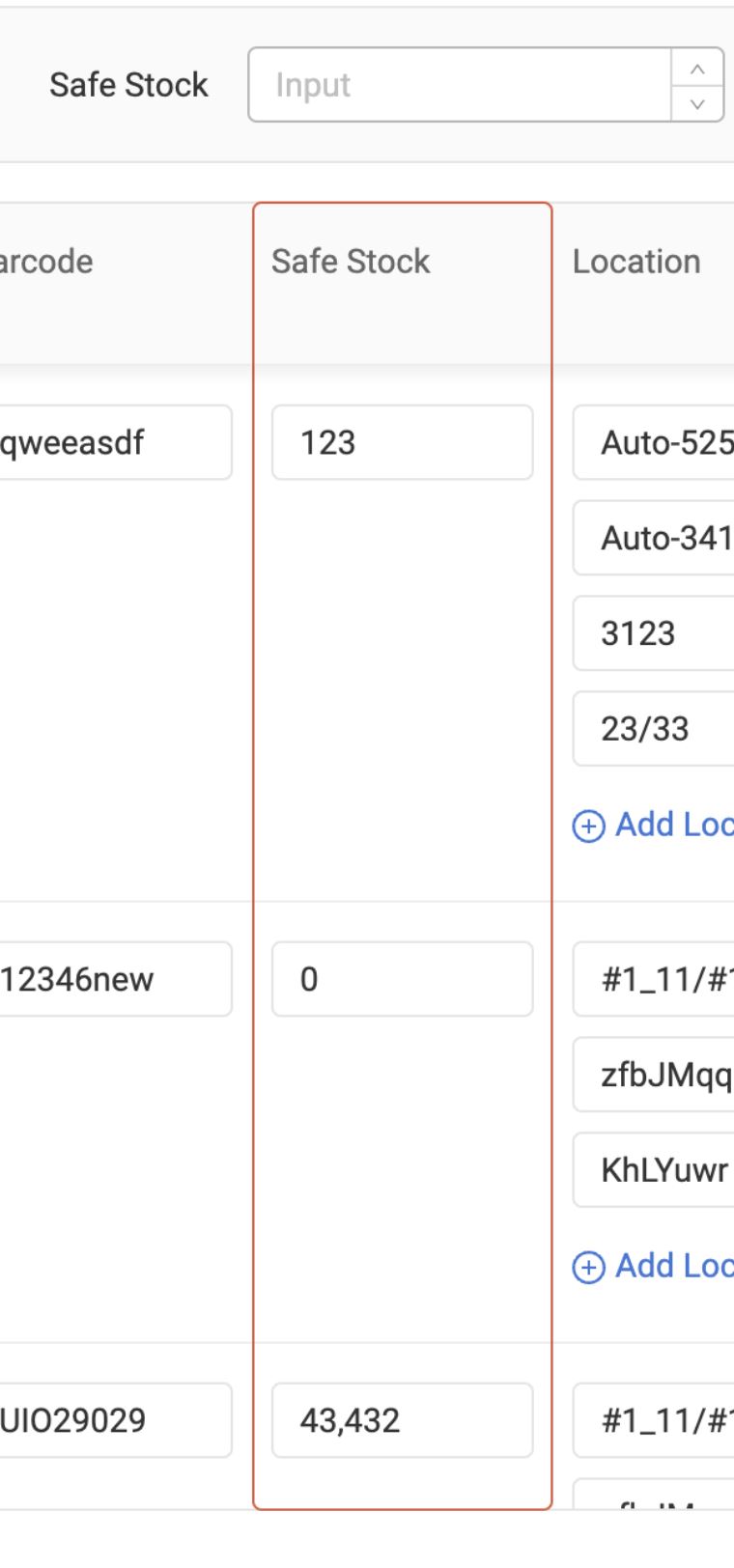The width and height of the screenshot is (734, 1568).
Task: Focus the top Safe Stock batch input
Action: pyautogui.click(x=460, y=85)
